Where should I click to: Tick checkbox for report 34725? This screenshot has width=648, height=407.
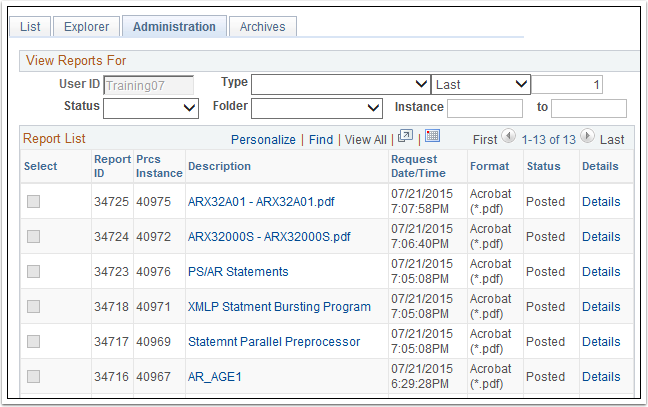pos(33,202)
